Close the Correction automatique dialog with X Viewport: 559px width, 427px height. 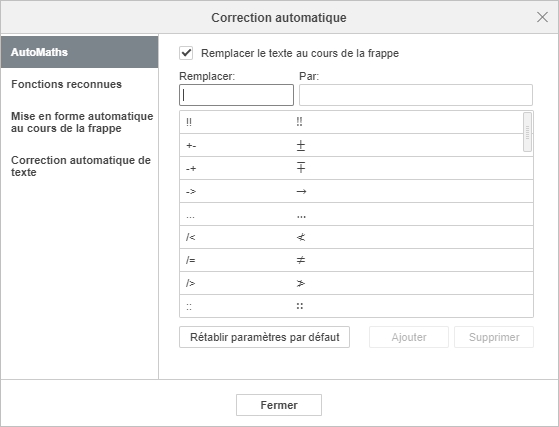click(542, 17)
